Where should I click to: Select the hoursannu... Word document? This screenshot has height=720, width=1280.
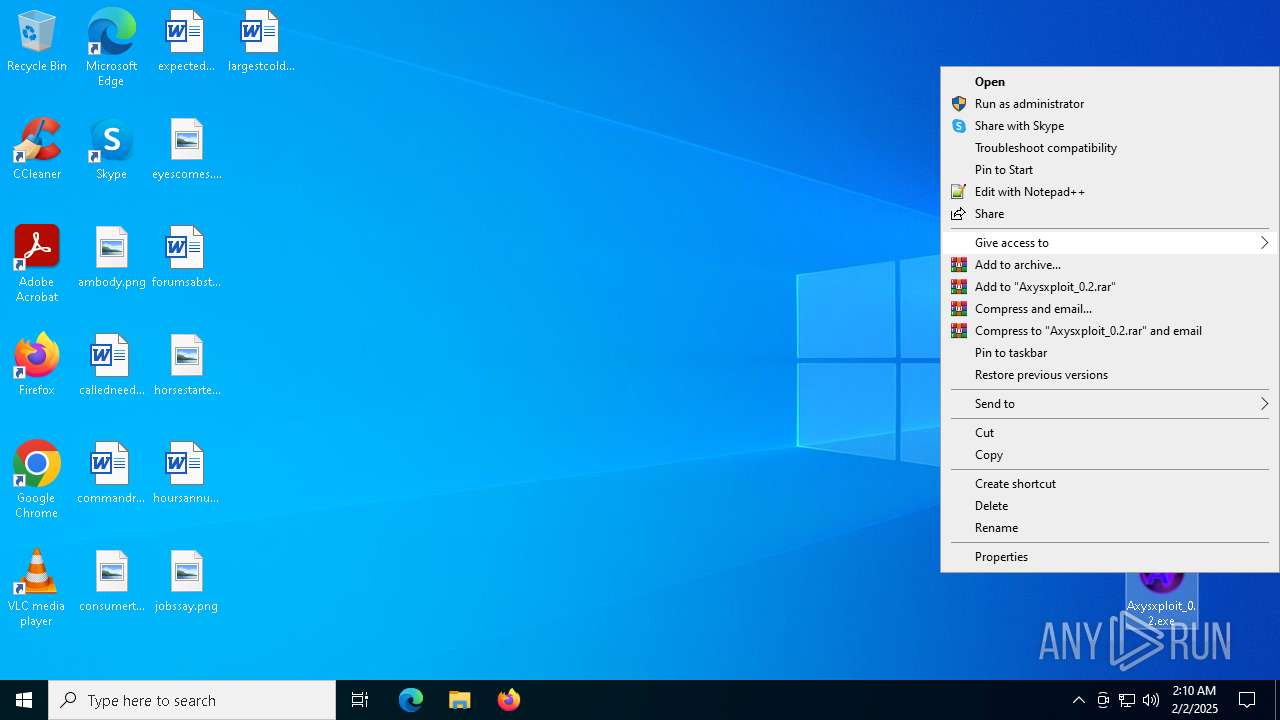coord(186,474)
